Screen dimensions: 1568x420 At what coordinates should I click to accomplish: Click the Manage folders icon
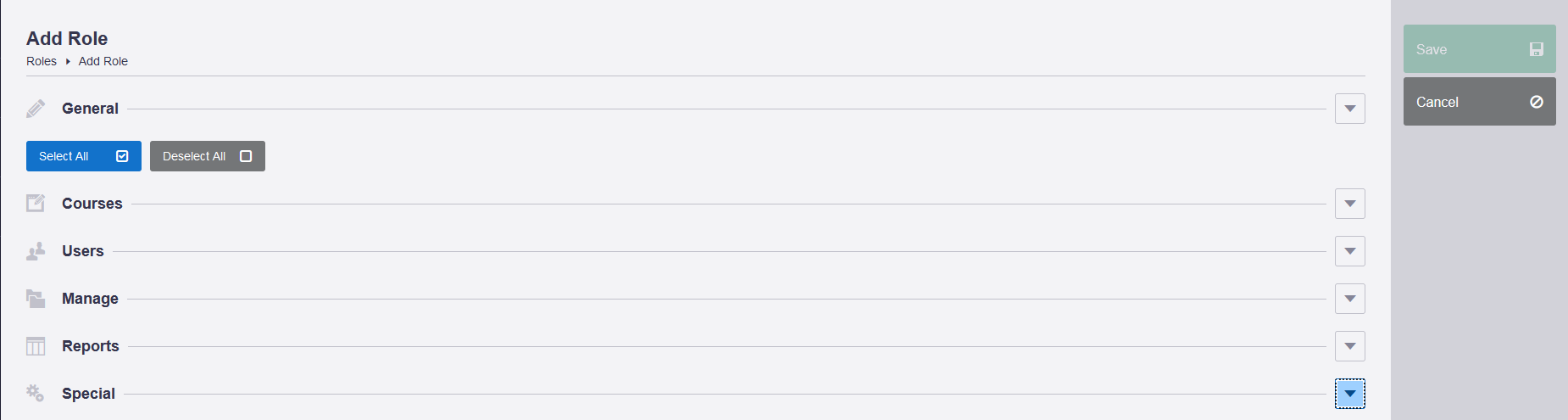point(36,299)
